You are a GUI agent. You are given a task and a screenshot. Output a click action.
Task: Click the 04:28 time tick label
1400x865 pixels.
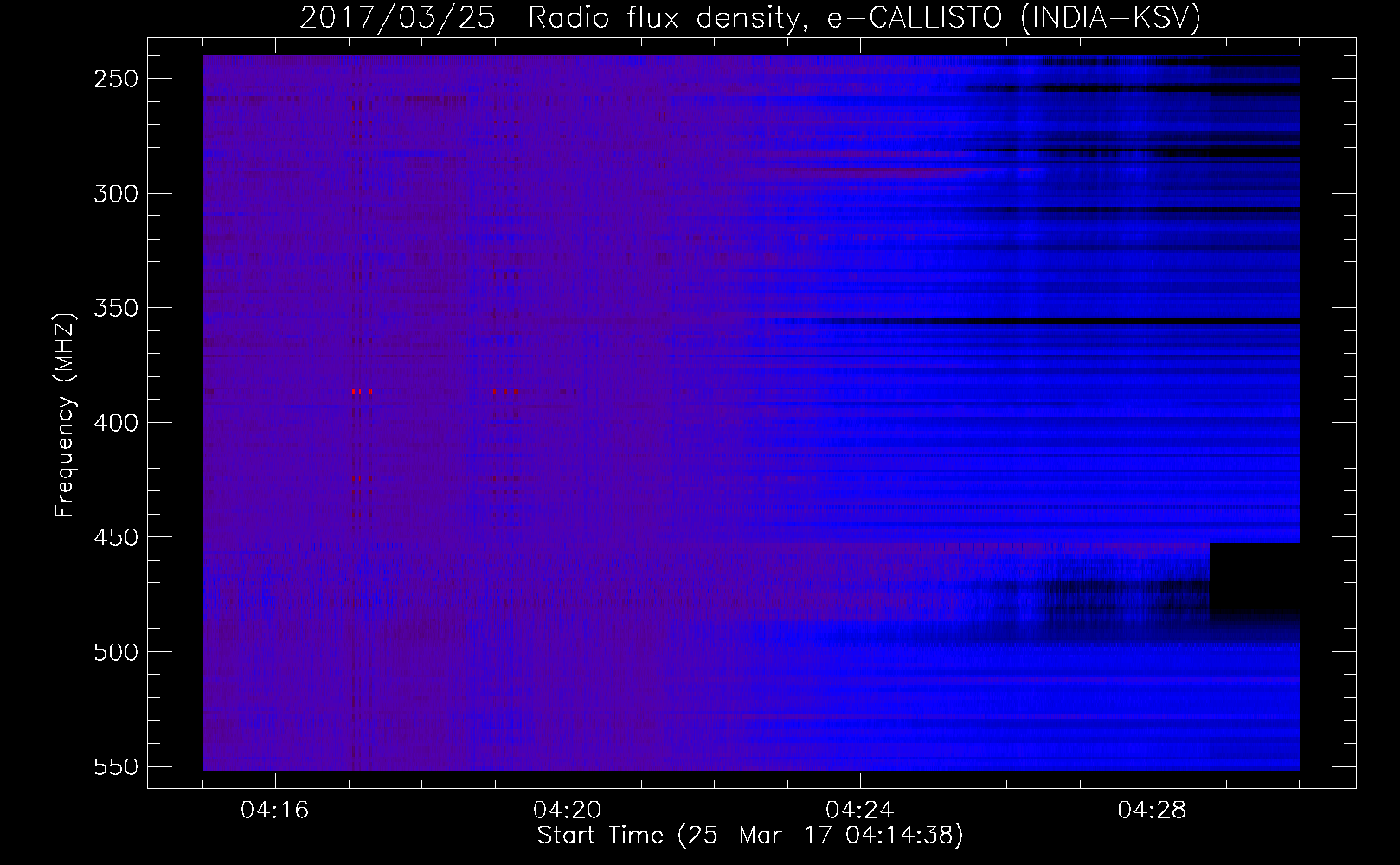[1153, 811]
